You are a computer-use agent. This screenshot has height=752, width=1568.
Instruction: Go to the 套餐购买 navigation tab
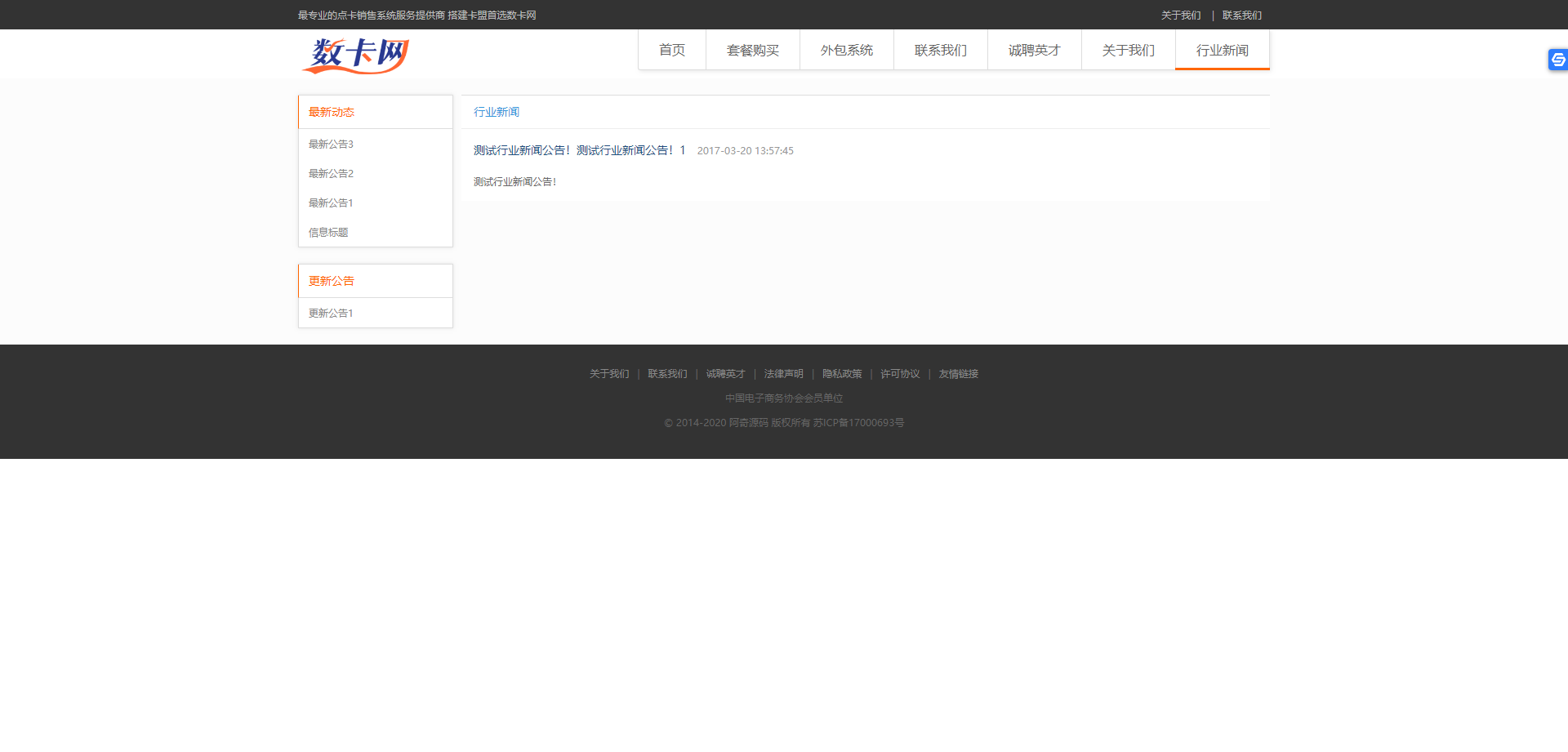753,51
